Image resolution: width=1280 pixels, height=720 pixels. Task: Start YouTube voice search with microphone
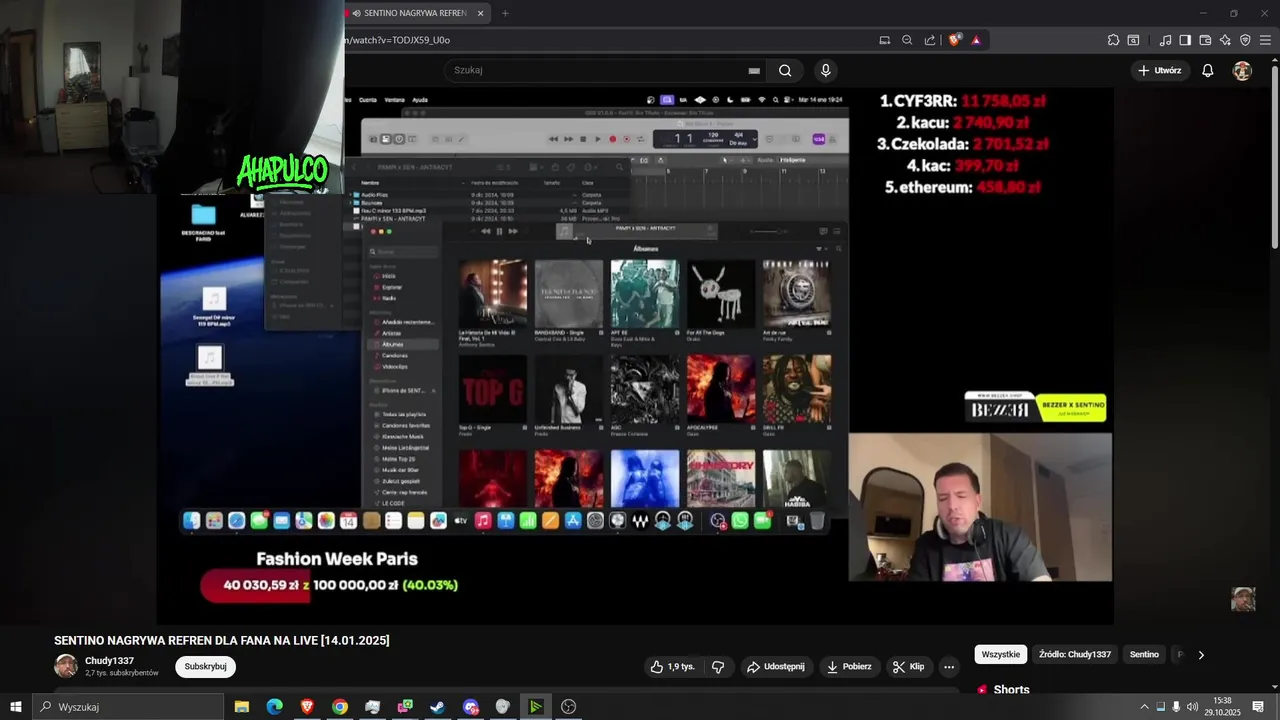click(825, 70)
